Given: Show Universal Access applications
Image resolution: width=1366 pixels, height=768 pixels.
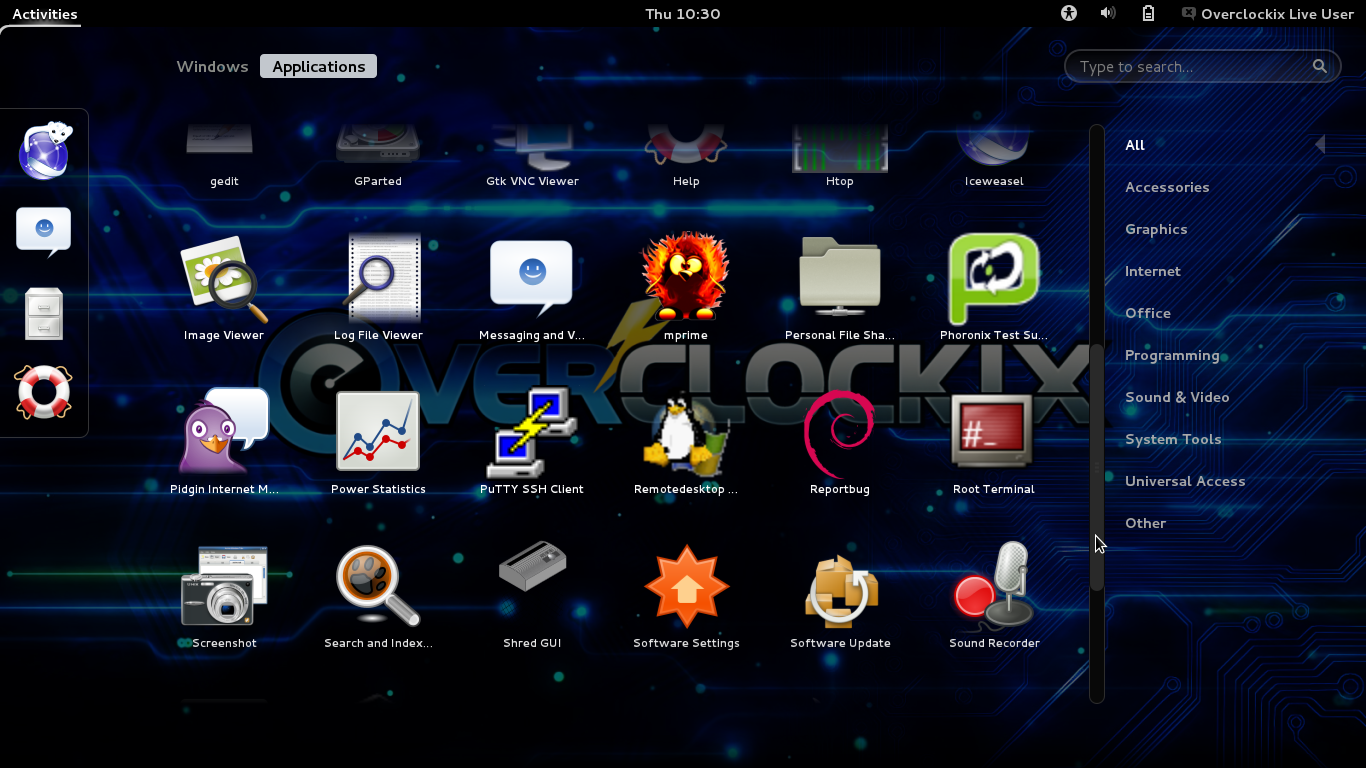Looking at the screenshot, I should pyautogui.click(x=1185, y=481).
